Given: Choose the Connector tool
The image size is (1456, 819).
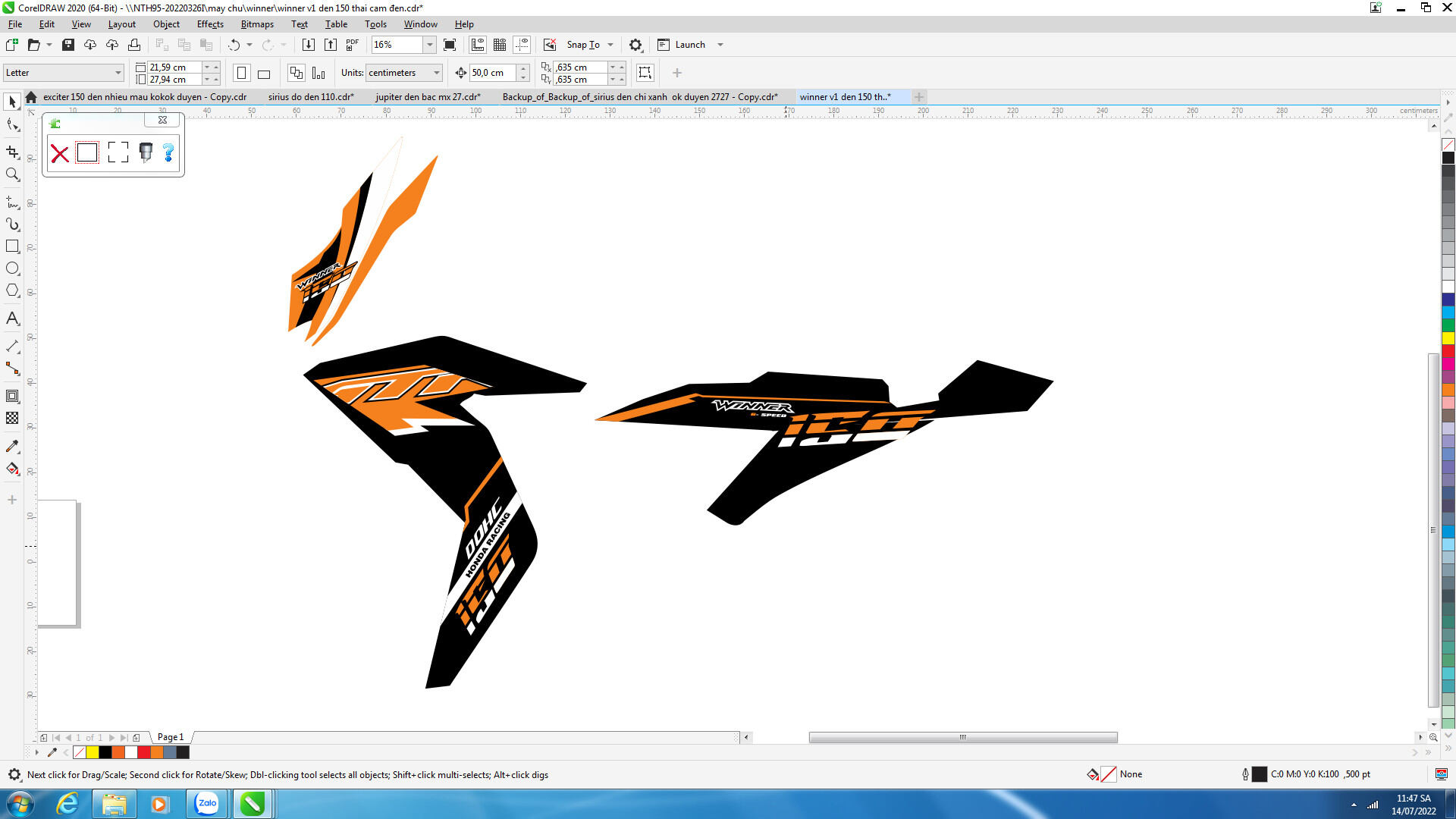Looking at the screenshot, I should click(x=12, y=369).
